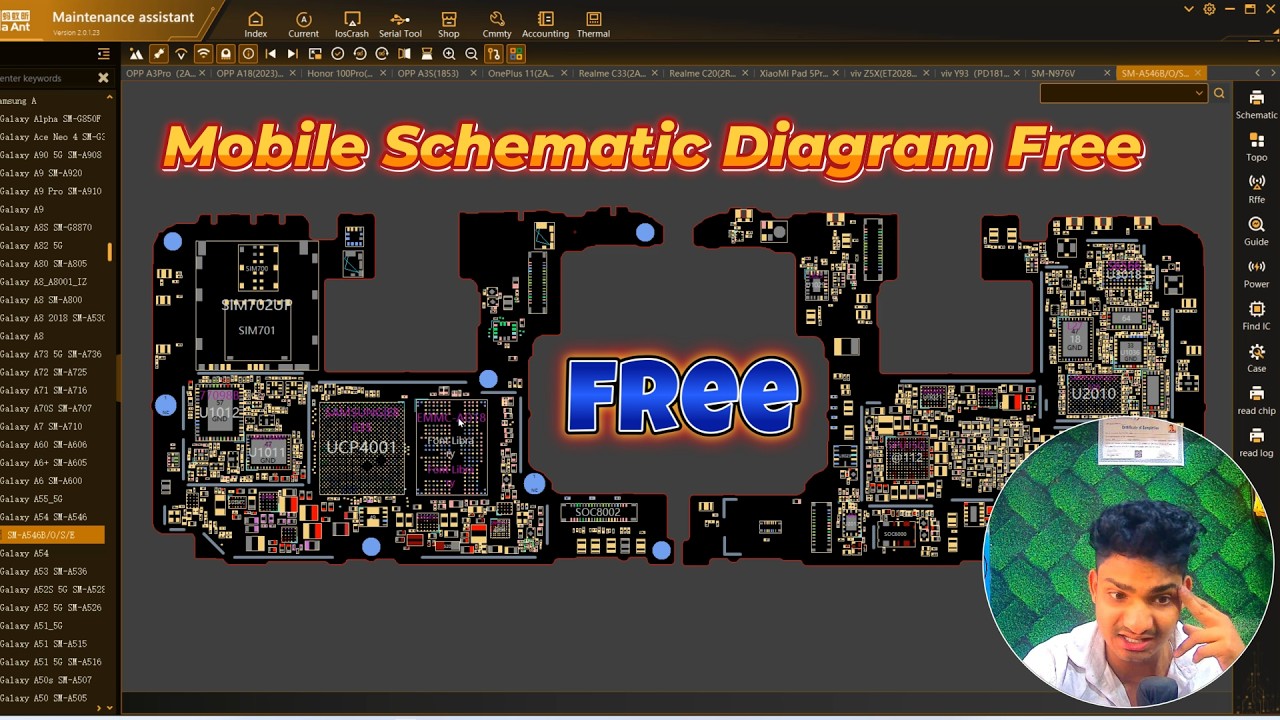Open the Cmmty community section
This screenshot has width=1280, height=720.
[497, 25]
